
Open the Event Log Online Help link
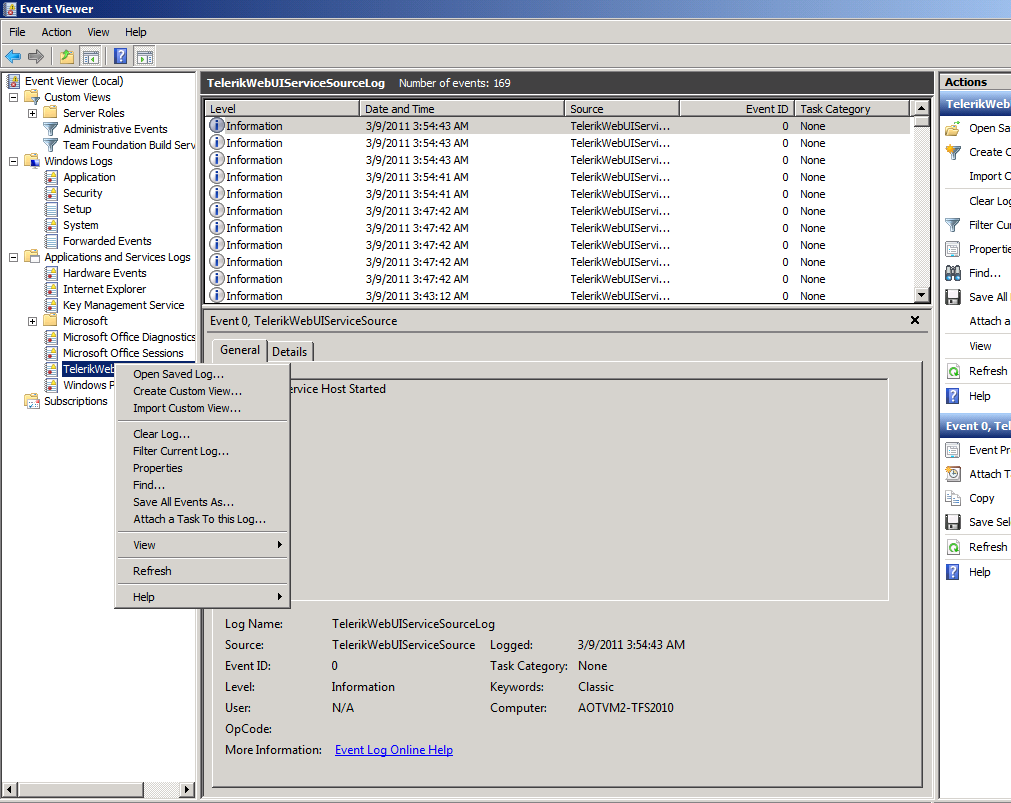(394, 750)
